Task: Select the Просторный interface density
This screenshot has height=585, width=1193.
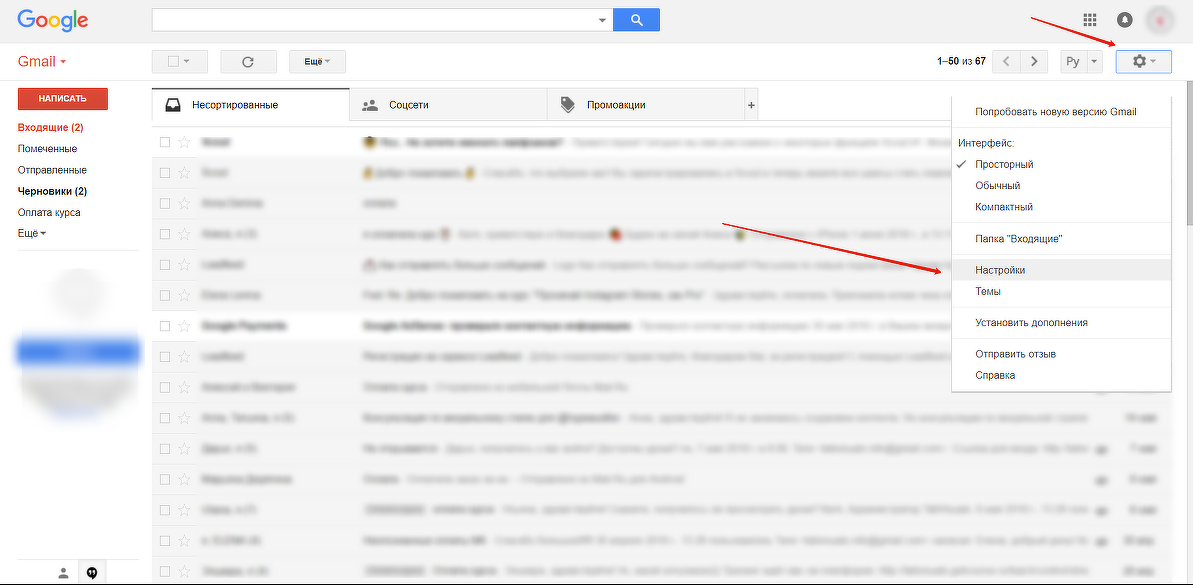Action: (x=1061, y=164)
